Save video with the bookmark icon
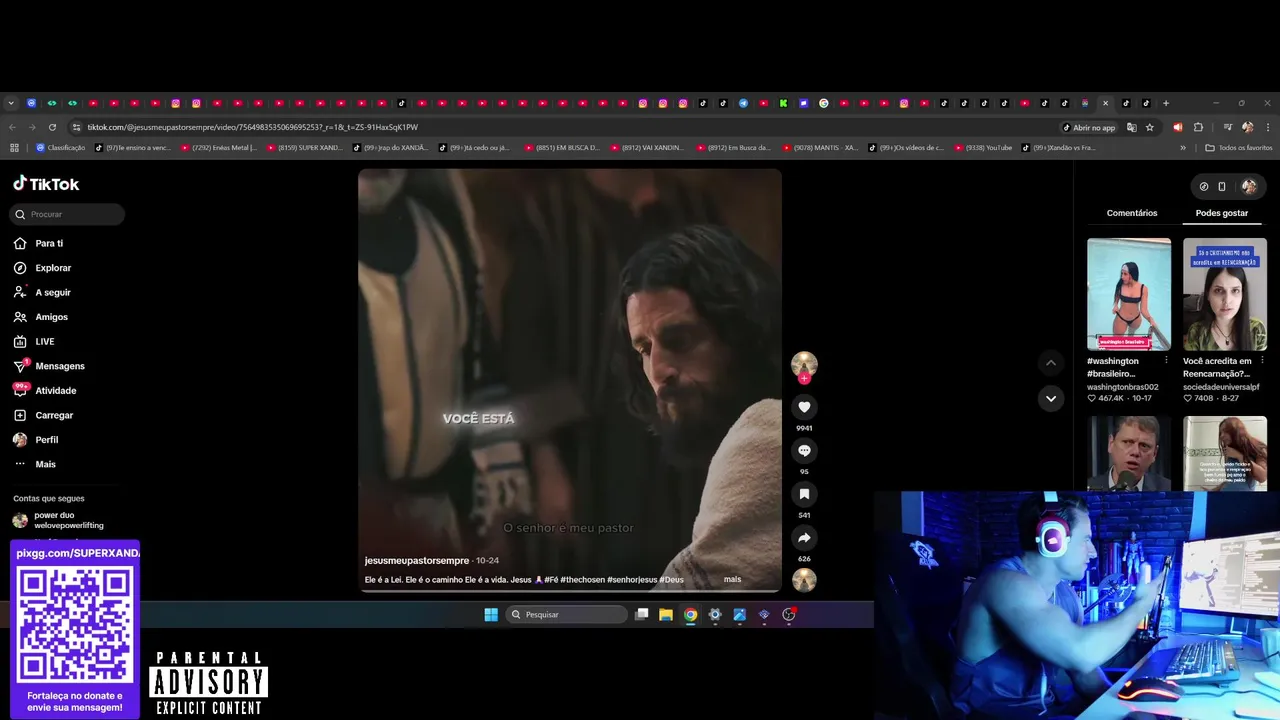1280x720 pixels. click(x=804, y=494)
